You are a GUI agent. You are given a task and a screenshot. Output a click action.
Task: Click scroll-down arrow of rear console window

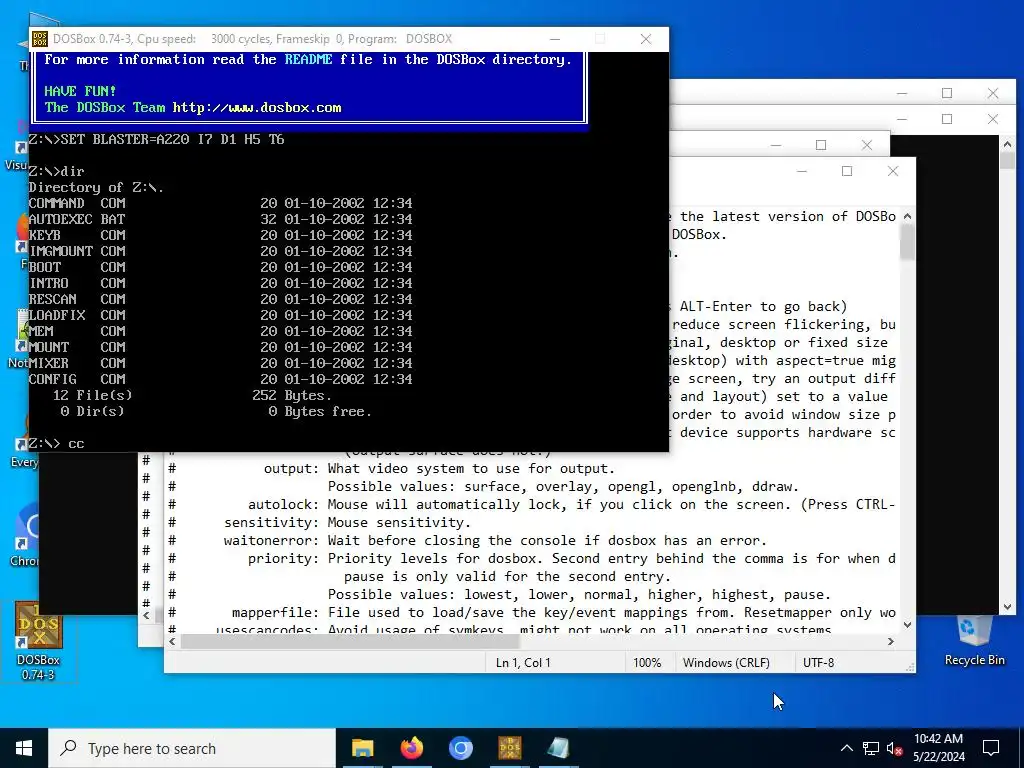(x=1007, y=607)
